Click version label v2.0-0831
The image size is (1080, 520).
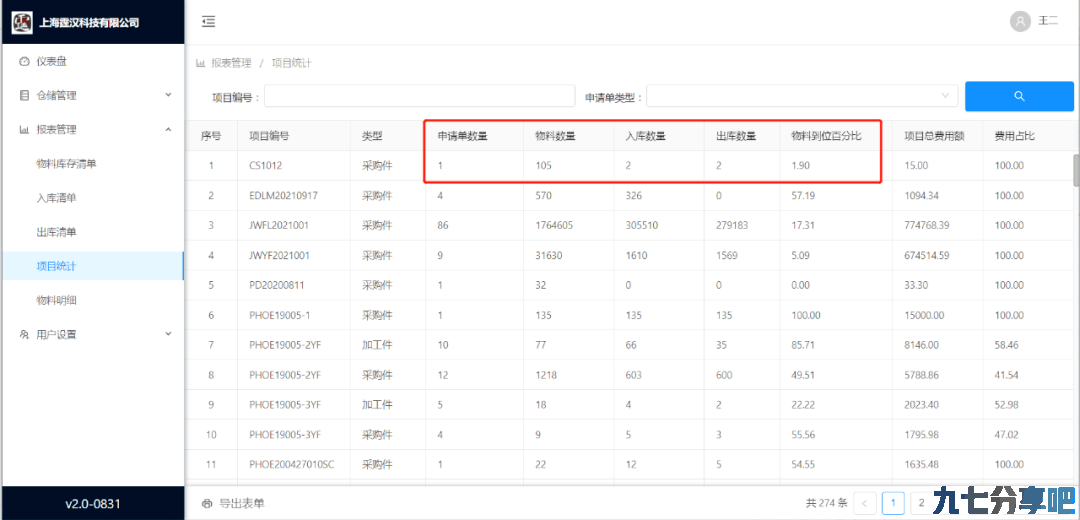tap(92, 504)
